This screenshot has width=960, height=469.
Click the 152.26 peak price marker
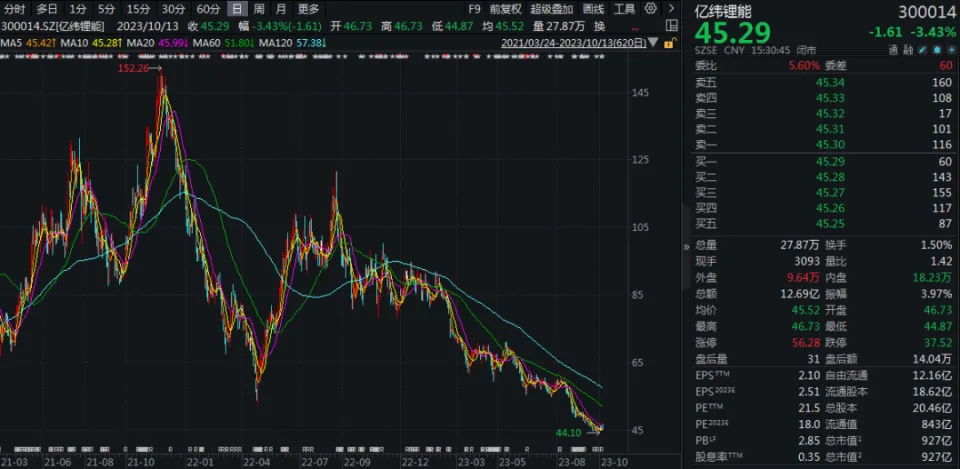click(x=136, y=69)
